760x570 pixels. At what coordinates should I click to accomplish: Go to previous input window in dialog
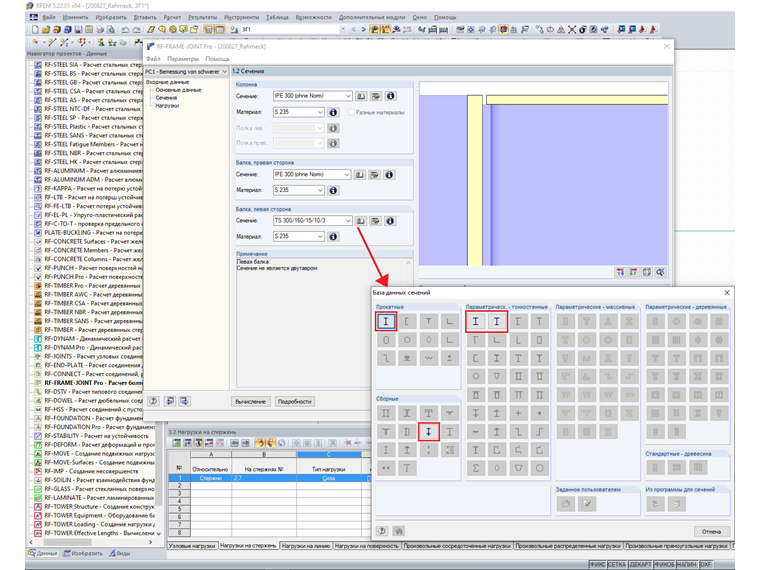tap(170, 401)
